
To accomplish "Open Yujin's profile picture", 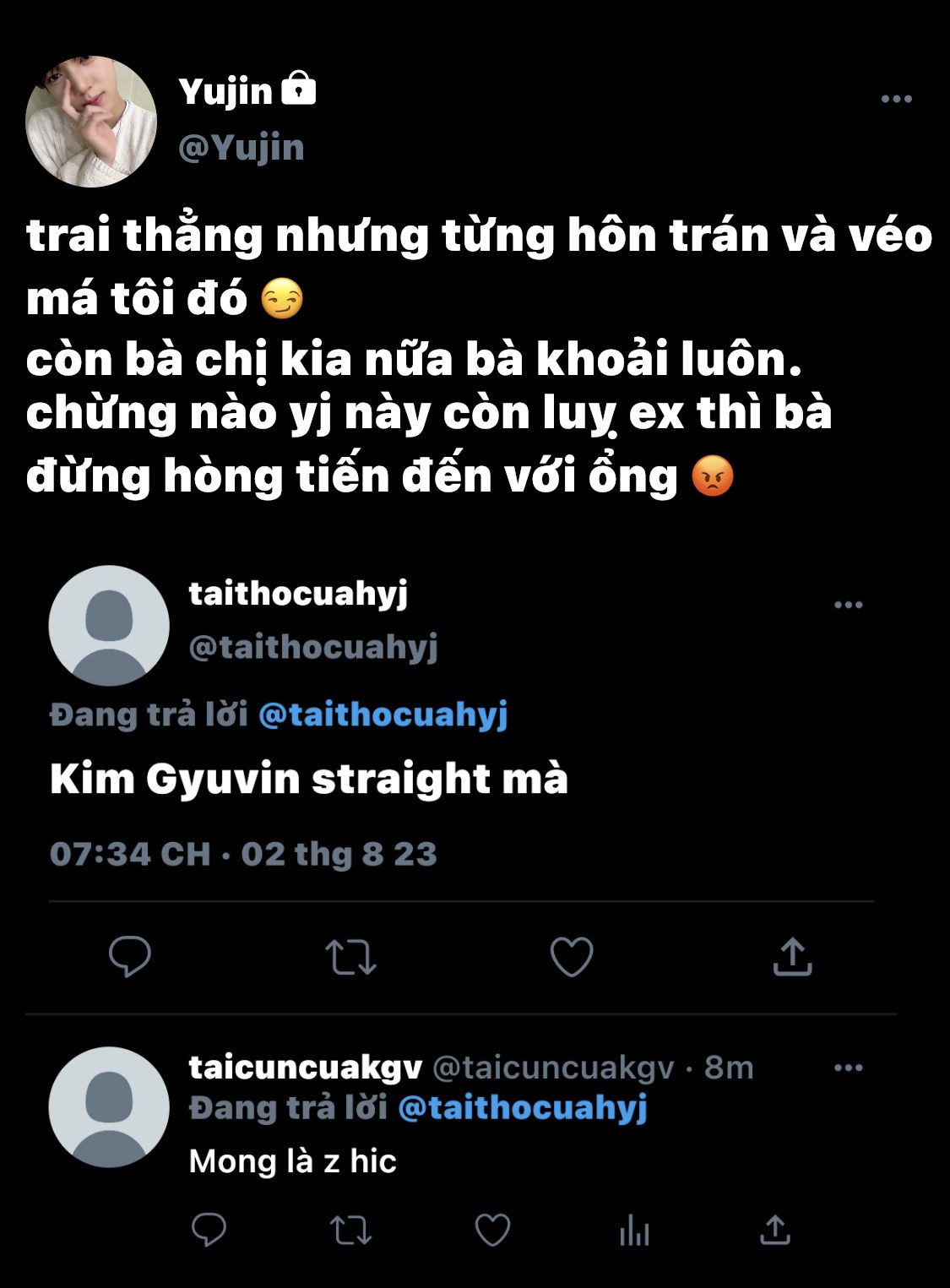I will [91, 122].
